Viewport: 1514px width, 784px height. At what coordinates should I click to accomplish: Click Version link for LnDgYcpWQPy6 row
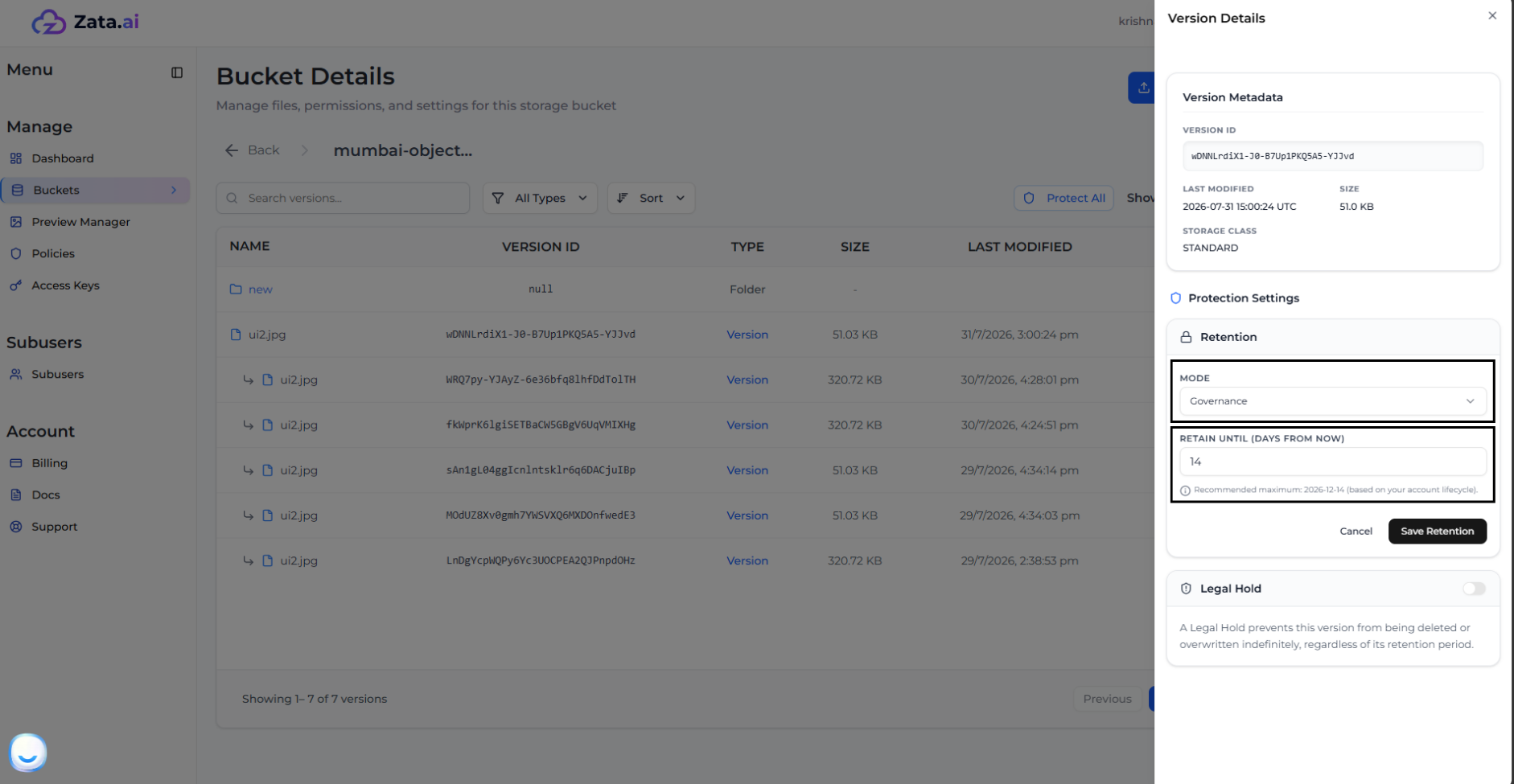tap(747, 560)
